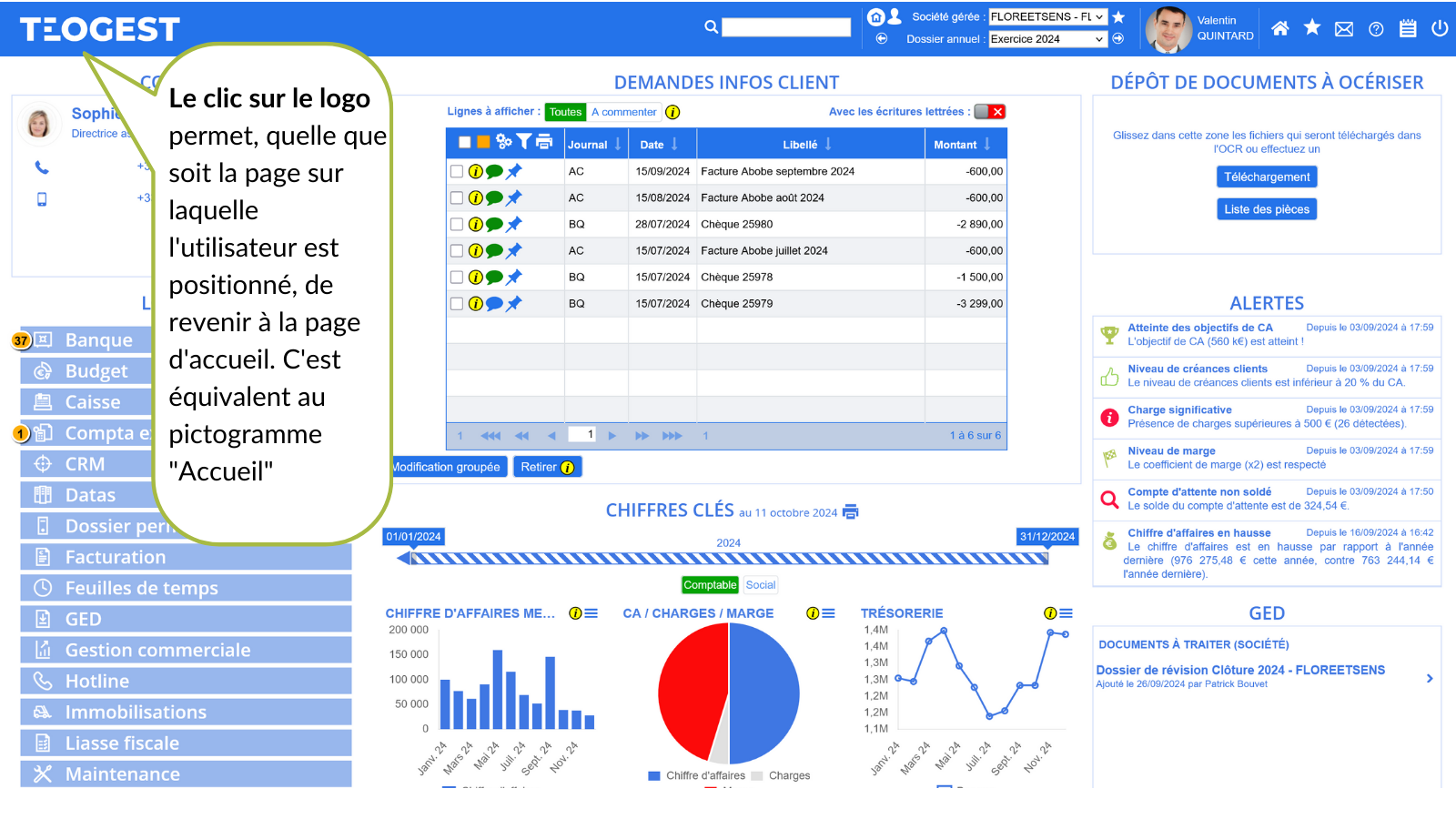
Task: Select the Social tab under Chiffres clés
Action: (760, 585)
